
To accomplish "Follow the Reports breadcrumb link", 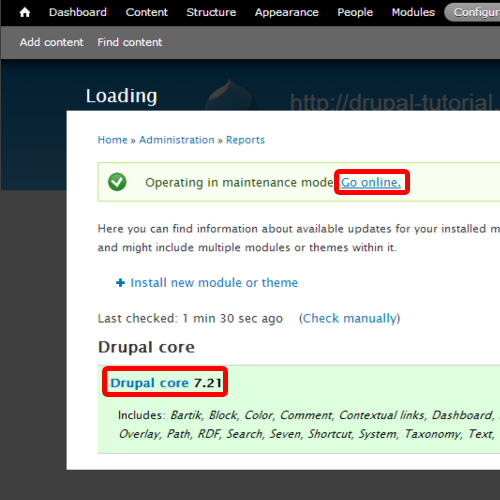I will click(x=245, y=140).
